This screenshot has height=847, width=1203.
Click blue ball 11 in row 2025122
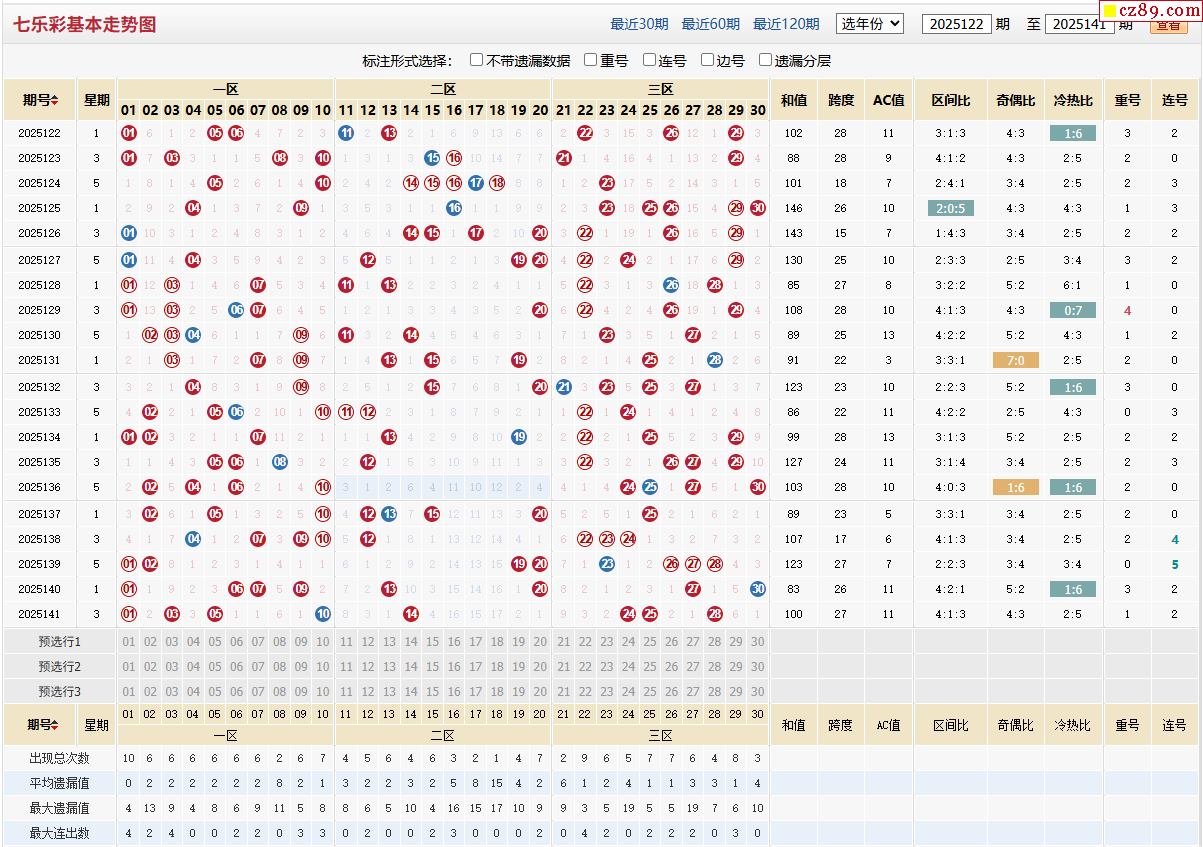tap(346, 133)
